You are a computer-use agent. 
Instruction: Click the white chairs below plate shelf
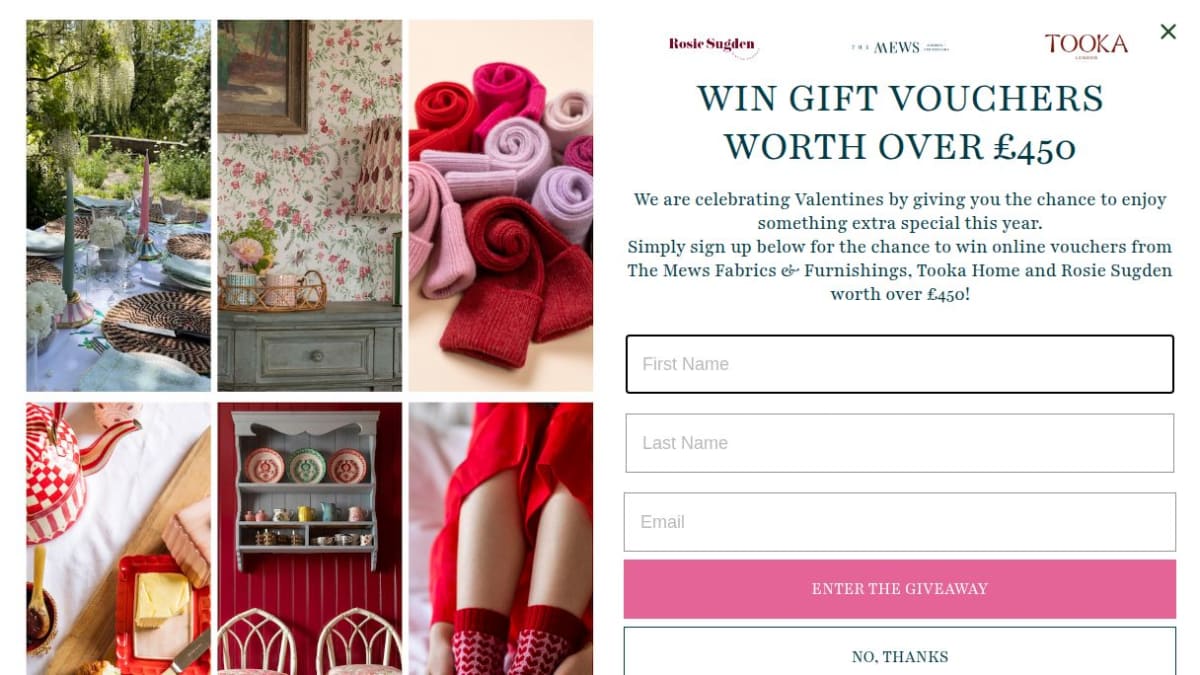coord(310,641)
